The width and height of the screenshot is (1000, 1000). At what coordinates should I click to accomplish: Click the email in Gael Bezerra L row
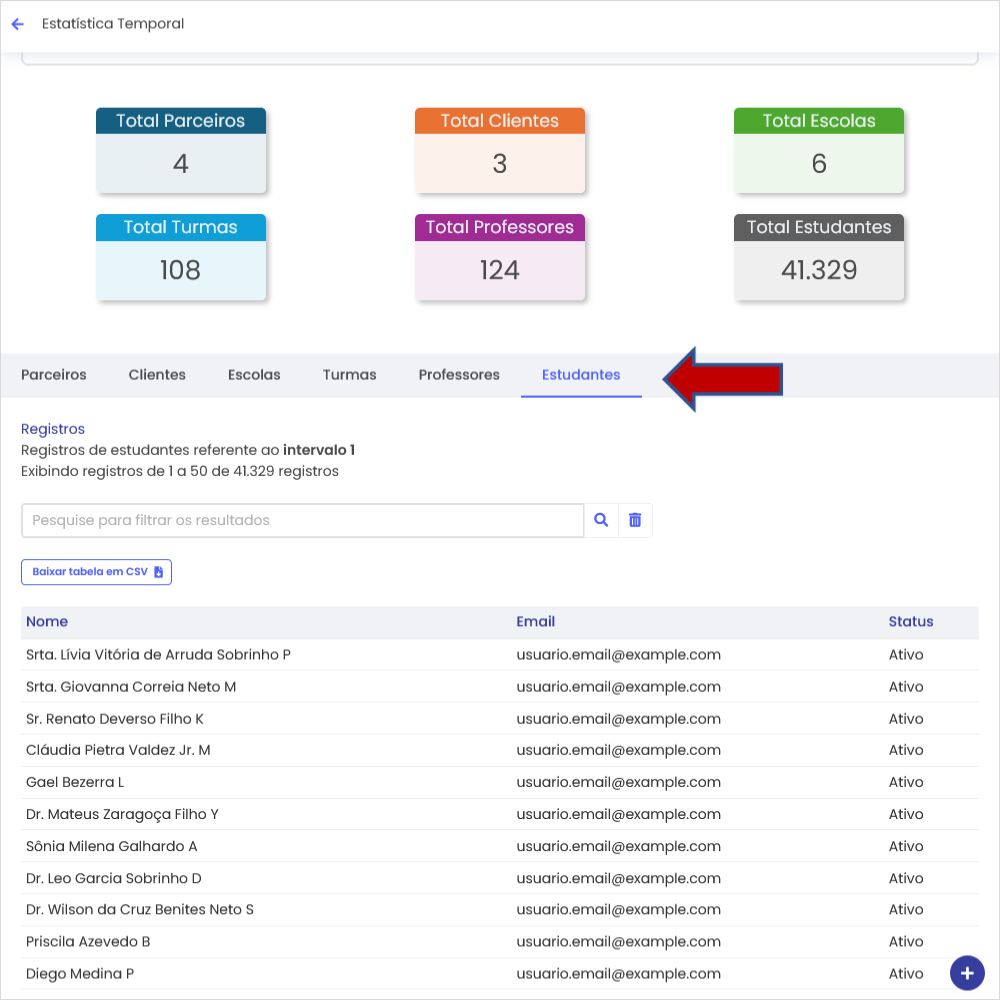point(619,783)
